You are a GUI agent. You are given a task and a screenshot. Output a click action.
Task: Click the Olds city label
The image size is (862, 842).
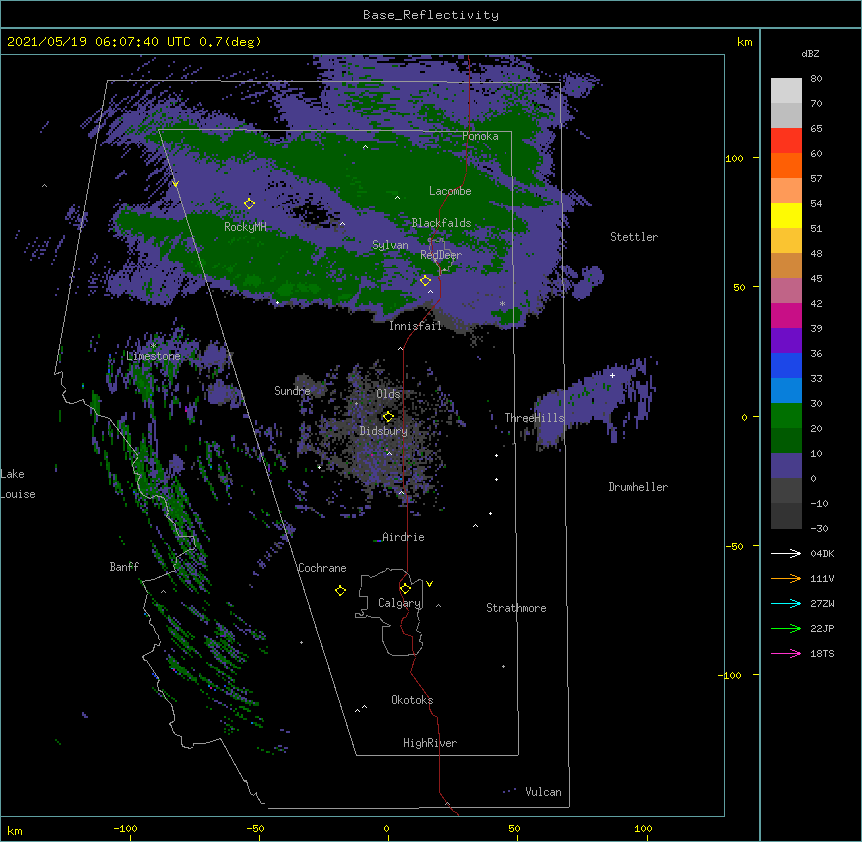(x=388, y=394)
